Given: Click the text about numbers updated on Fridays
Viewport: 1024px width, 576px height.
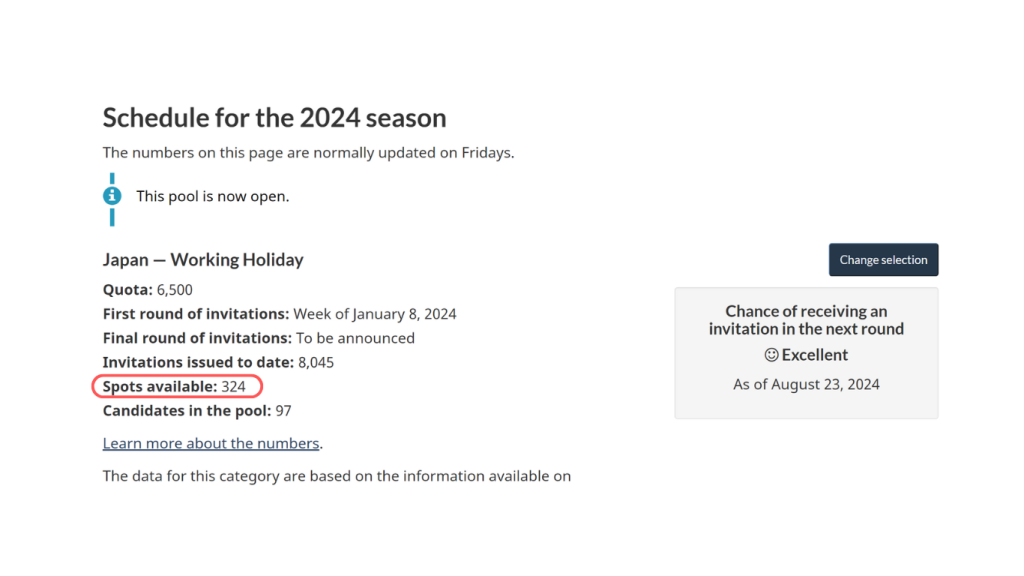Looking at the screenshot, I should (x=308, y=153).
